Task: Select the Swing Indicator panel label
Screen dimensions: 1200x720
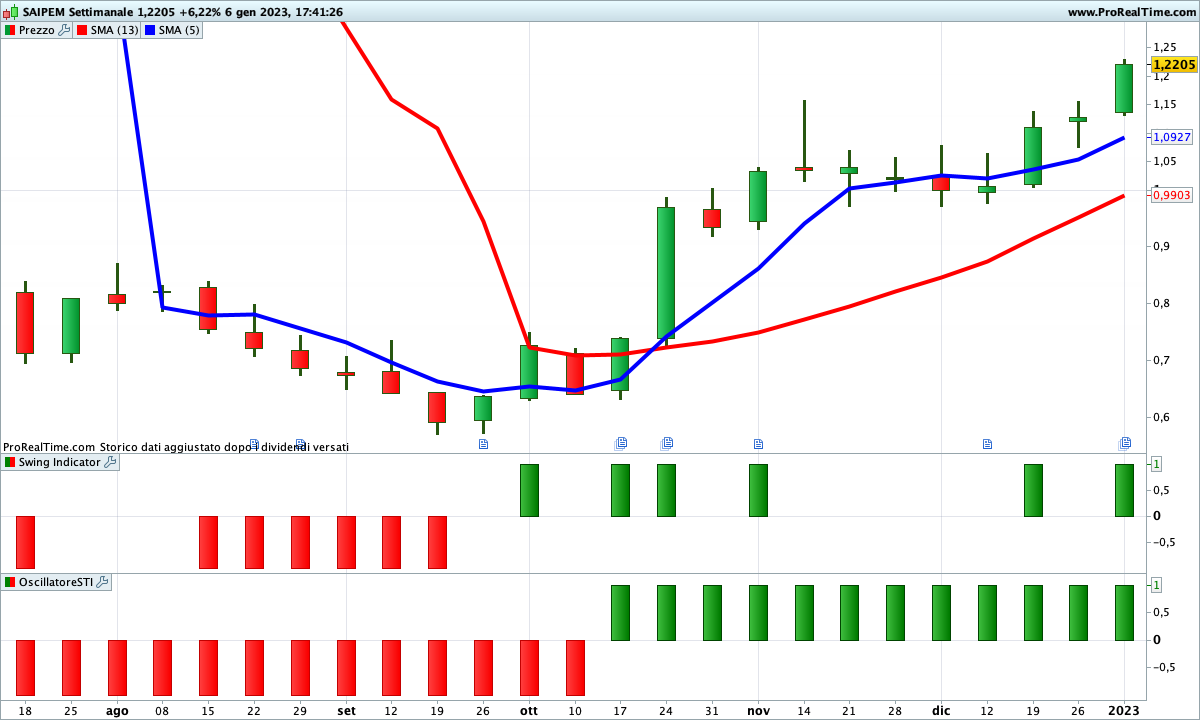Action: pyautogui.click(x=60, y=462)
